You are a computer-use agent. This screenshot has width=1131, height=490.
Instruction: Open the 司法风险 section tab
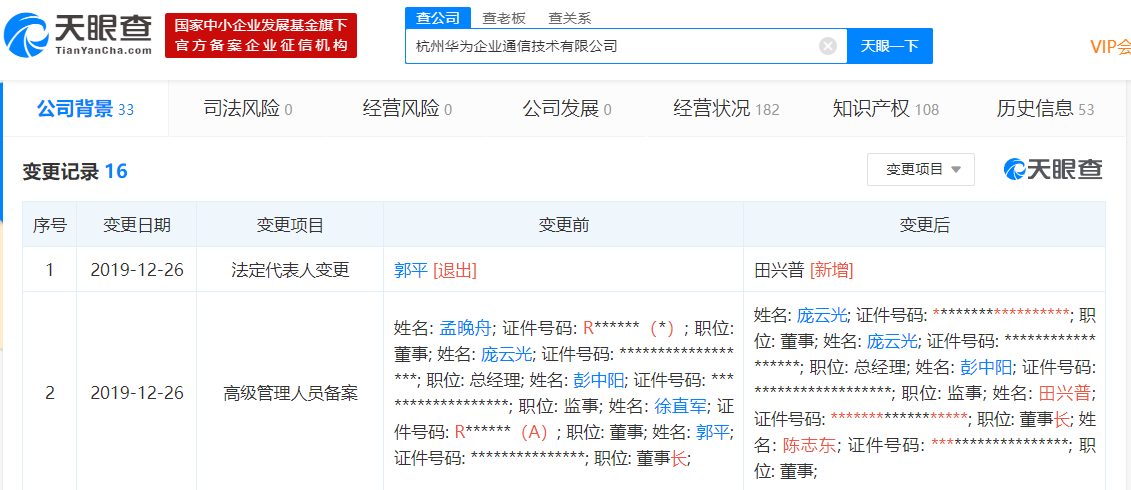pos(248,109)
